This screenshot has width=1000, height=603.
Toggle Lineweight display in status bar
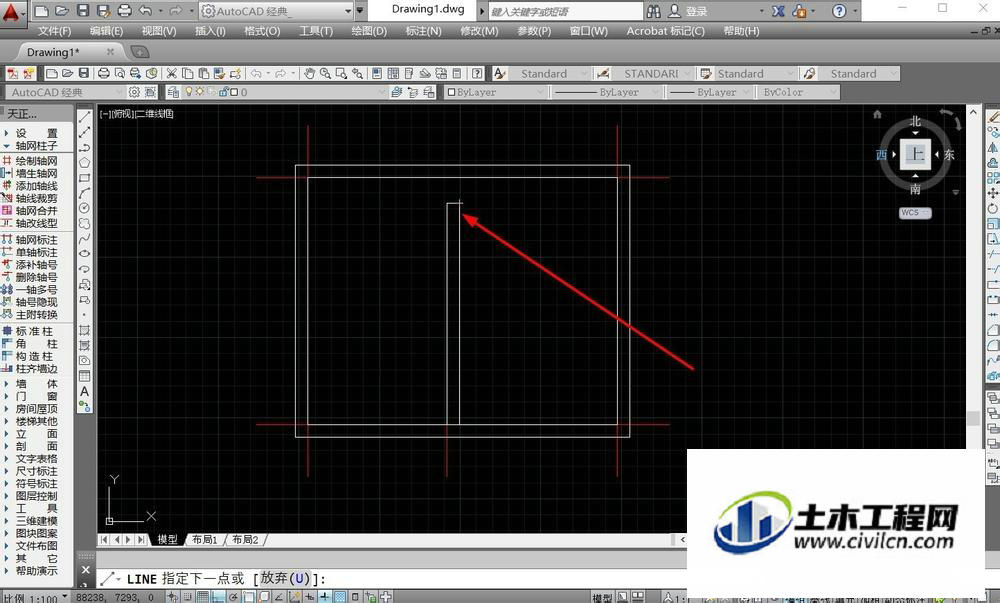tap(325, 597)
